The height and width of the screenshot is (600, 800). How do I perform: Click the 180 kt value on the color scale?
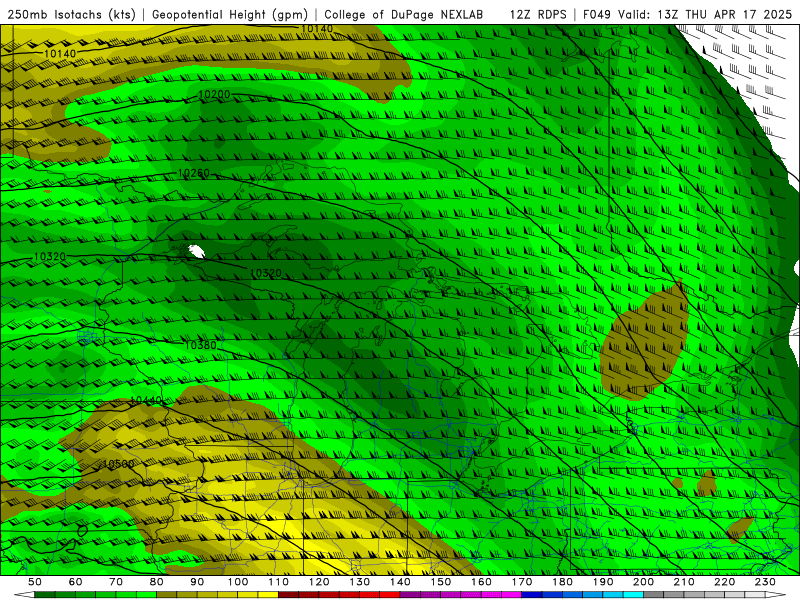[562, 582]
